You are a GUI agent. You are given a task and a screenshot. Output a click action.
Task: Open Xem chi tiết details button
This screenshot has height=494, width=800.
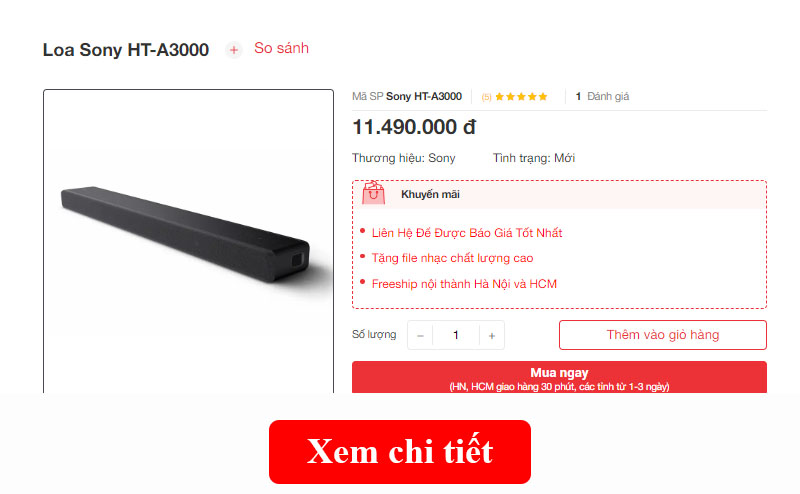click(x=400, y=452)
